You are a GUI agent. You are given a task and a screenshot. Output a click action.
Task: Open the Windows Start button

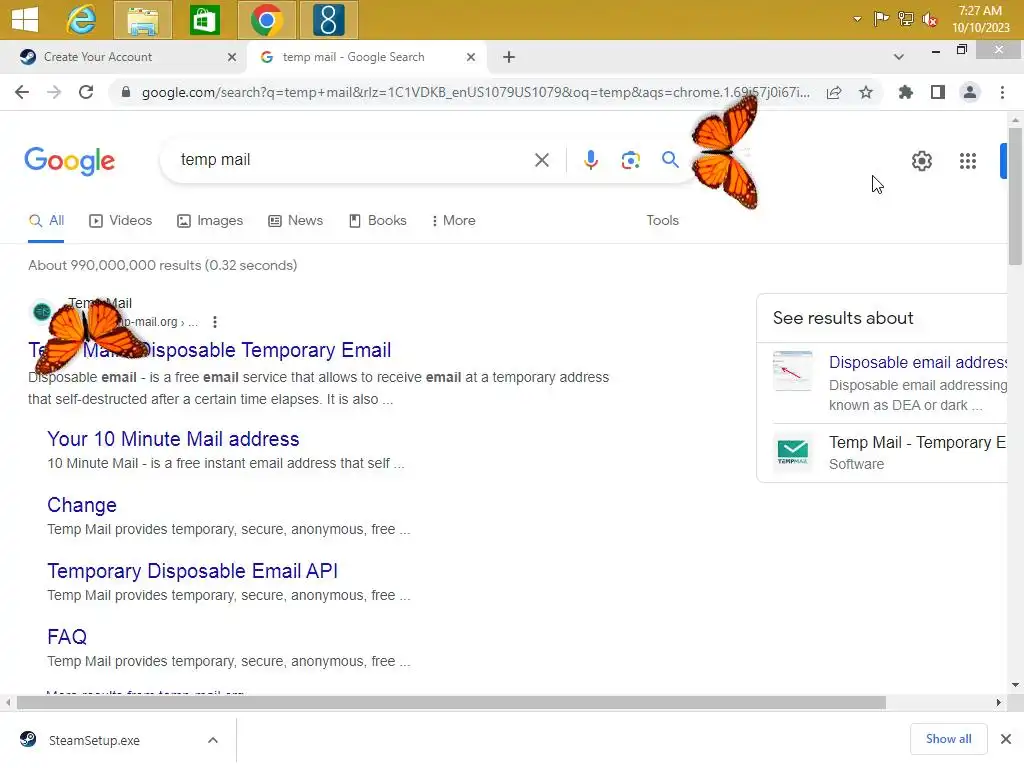25,19
